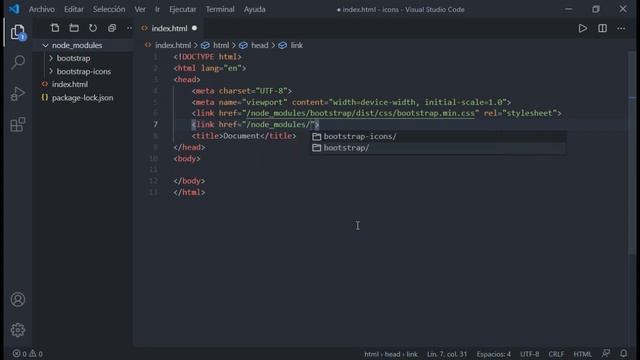Open notifications bell in status bar
This screenshot has width=640, height=360.
click(x=624, y=353)
